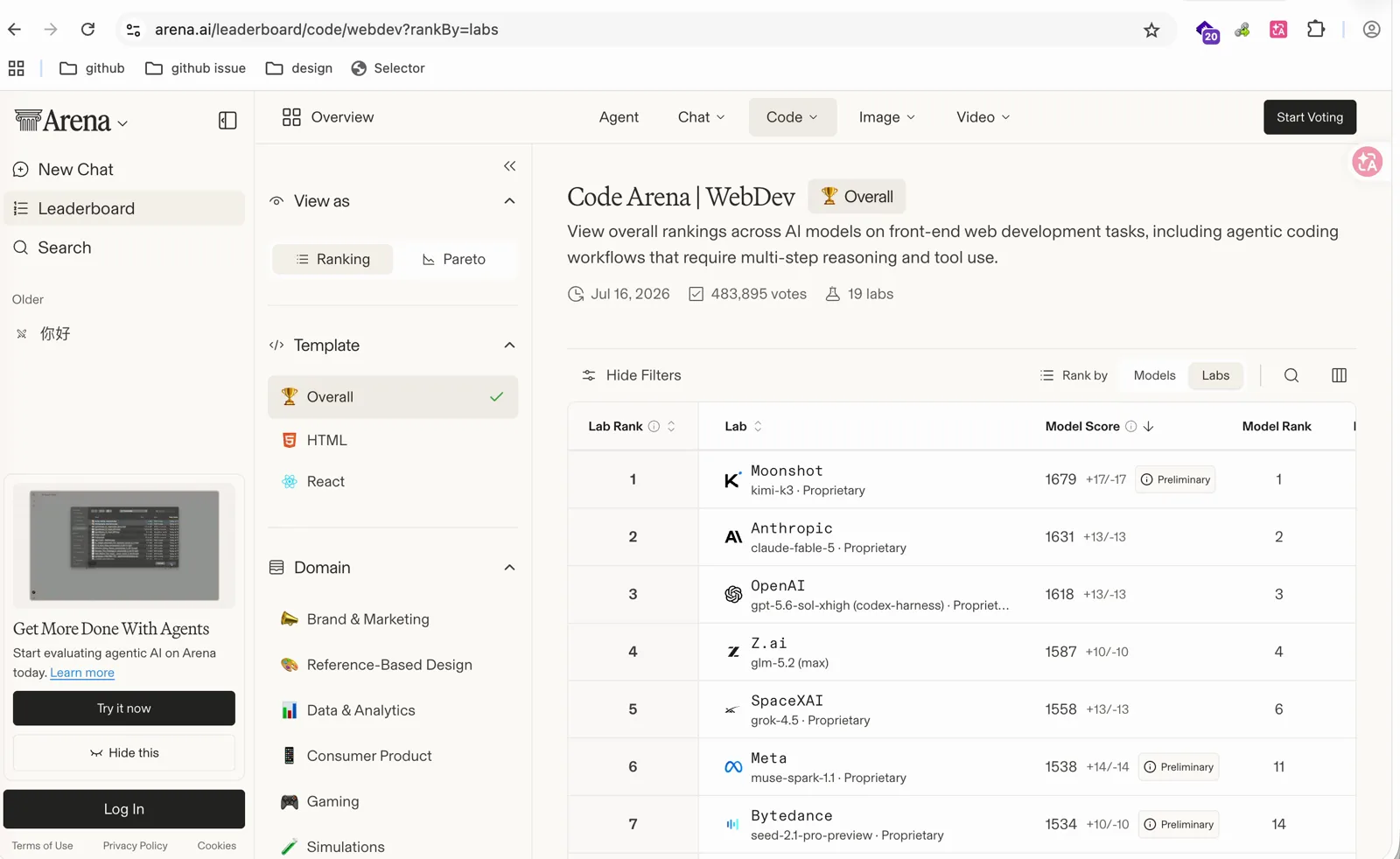The image size is (1400, 859).
Task: Open the browser profile avatar icon
Action: [x=1372, y=30]
